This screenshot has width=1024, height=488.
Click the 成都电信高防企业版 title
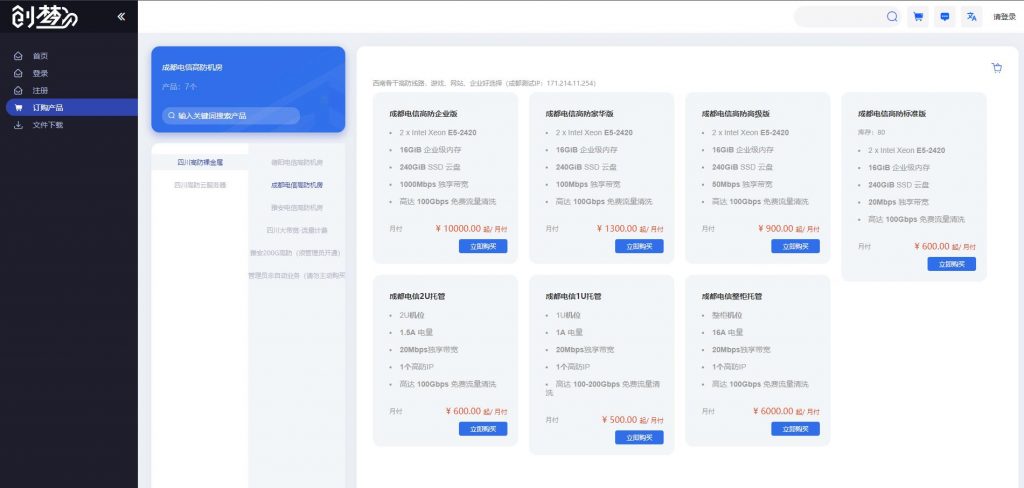423,114
